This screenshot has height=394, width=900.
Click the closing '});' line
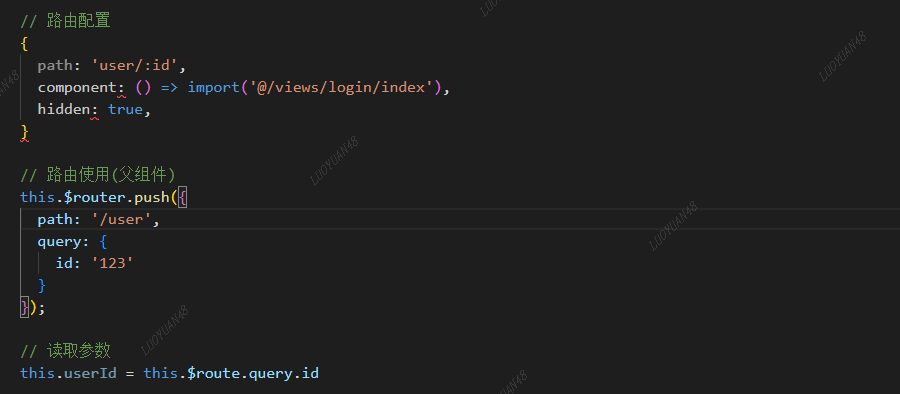(x=33, y=307)
